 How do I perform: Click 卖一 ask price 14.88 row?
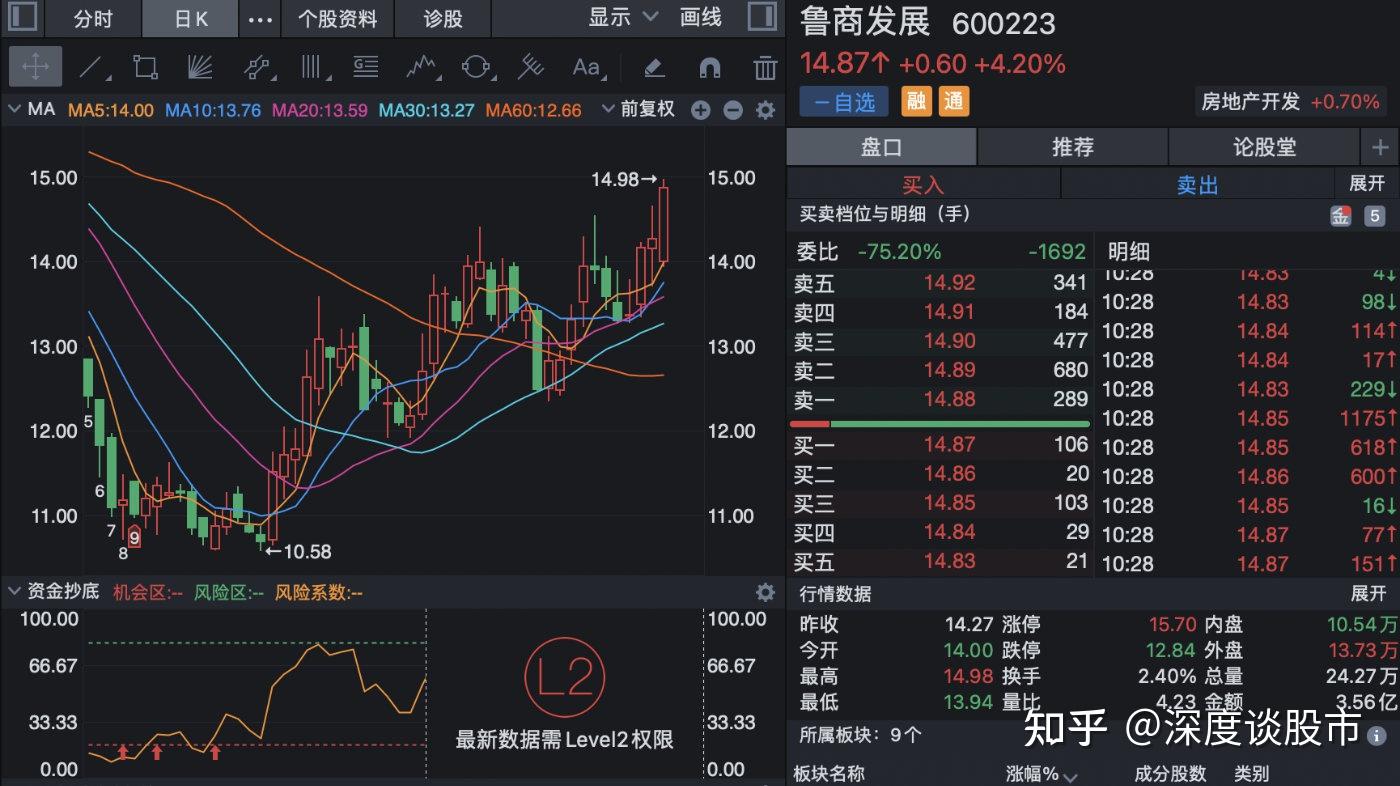point(940,399)
